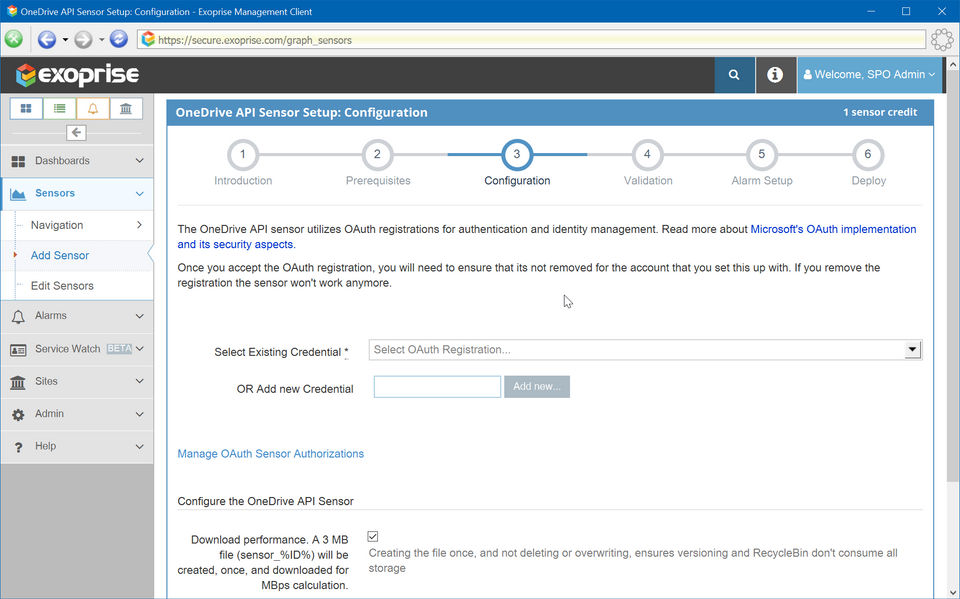Image resolution: width=960 pixels, height=599 pixels.
Task: Expand Service Watch BETA menu
Action: pos(77,348)
